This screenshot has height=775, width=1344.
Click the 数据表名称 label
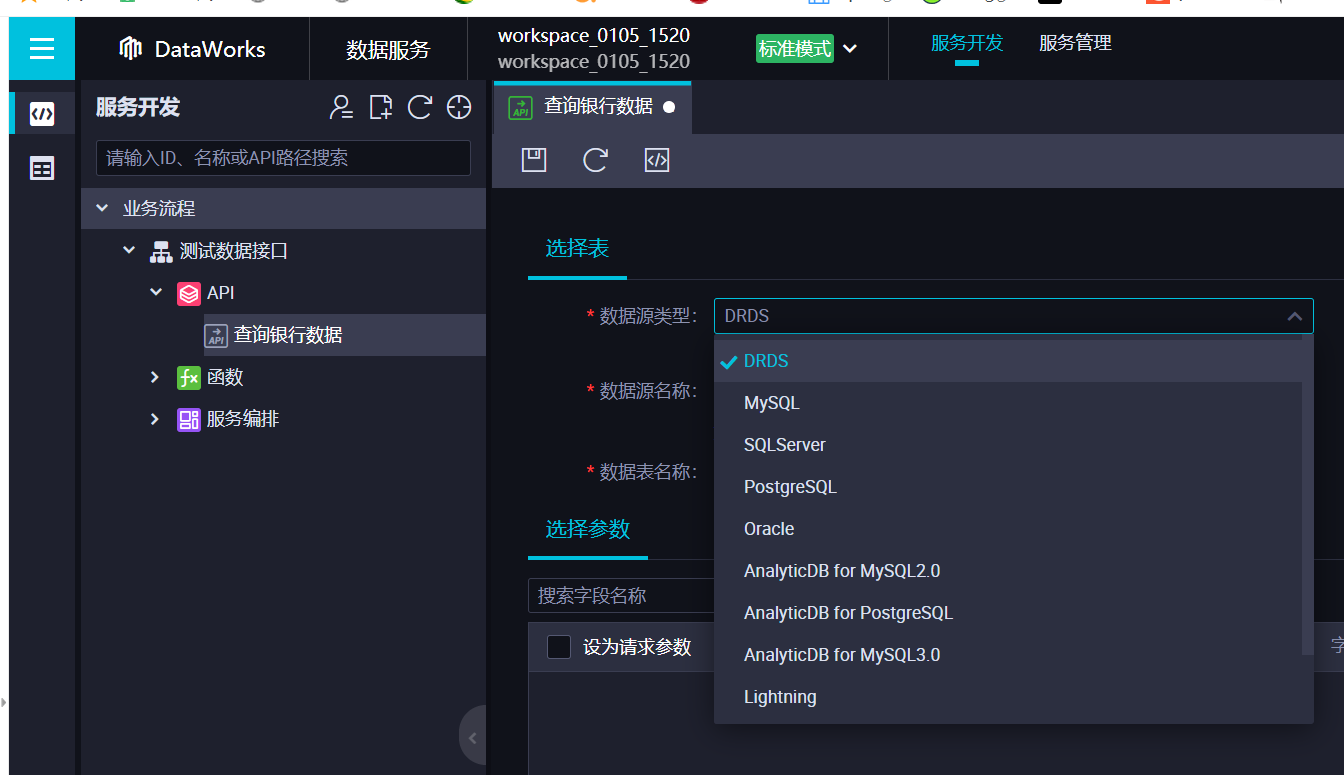(x=647, y=472)
